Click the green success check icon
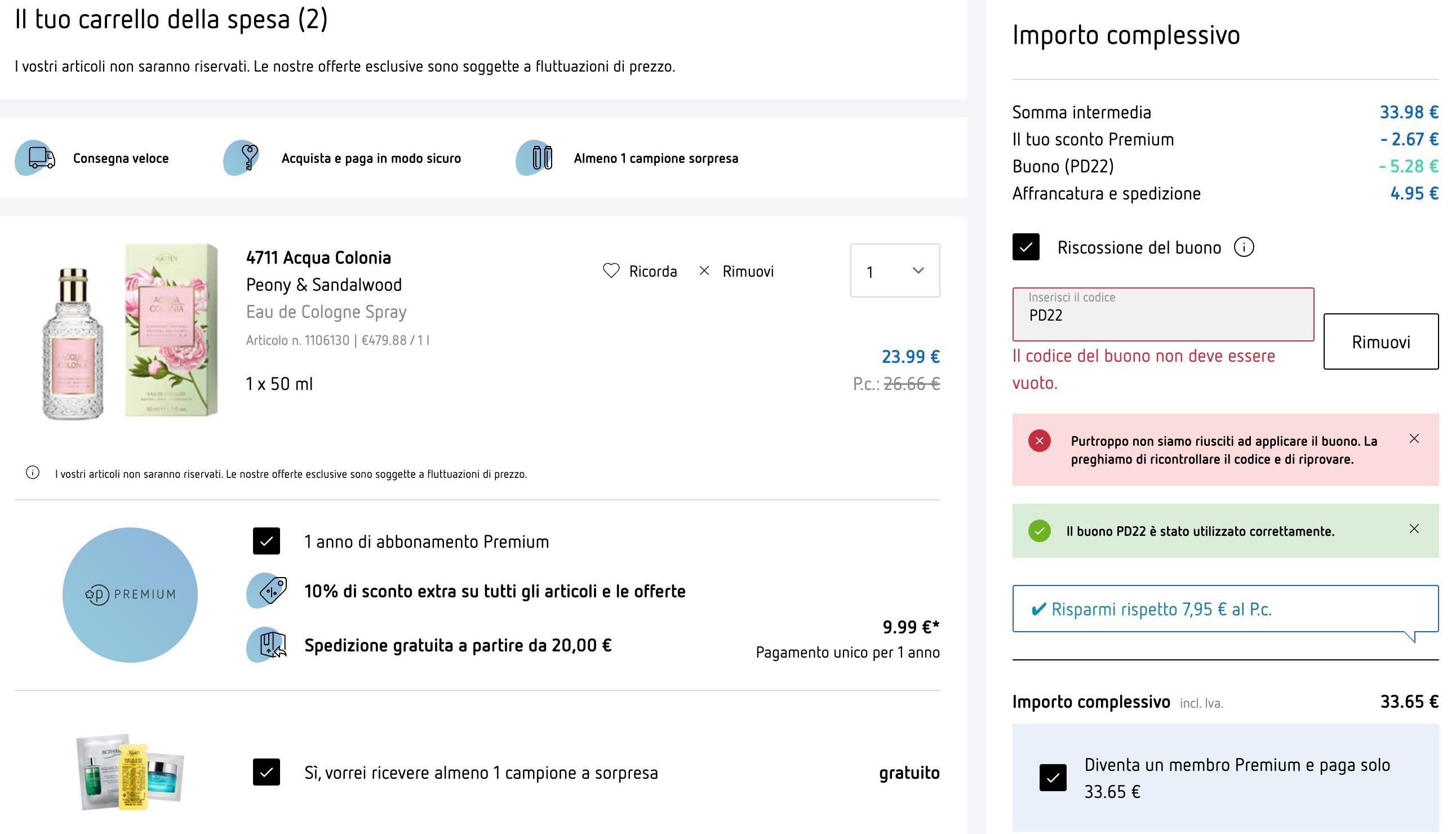 click(1039, 531)
